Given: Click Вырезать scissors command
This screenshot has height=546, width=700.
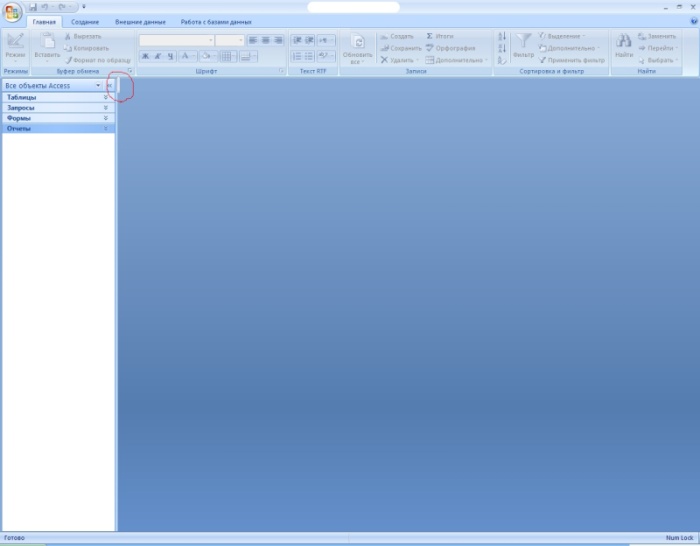Looking at the screenshot, I should [83, 36].
